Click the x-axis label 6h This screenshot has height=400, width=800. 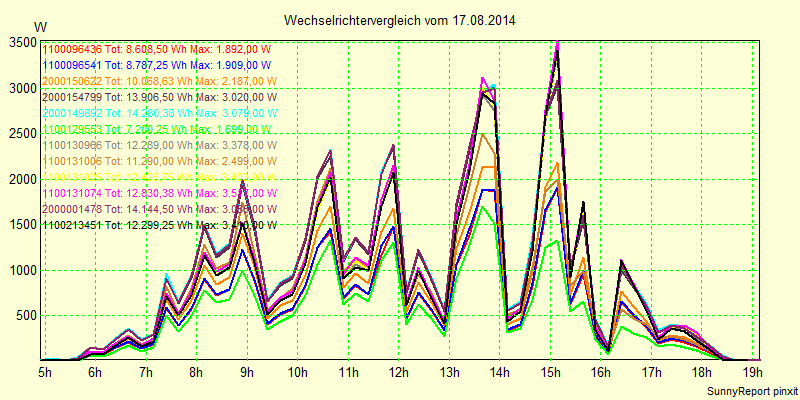[x=95, y=371]
